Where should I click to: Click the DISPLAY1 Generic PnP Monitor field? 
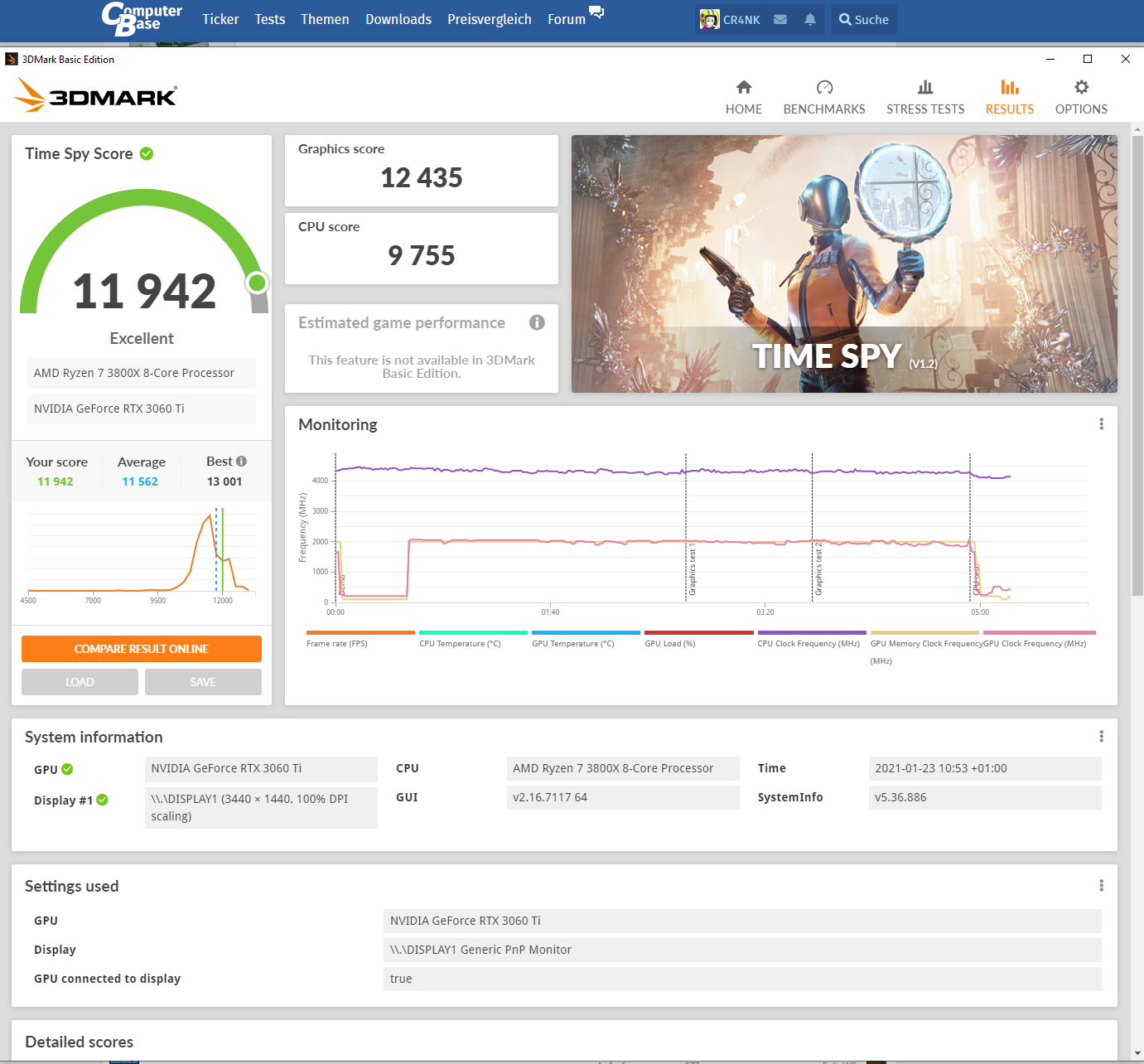(x=742, y=950)
